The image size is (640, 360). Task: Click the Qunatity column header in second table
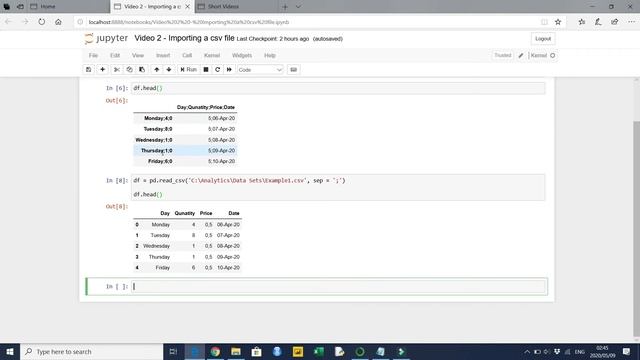184,213
